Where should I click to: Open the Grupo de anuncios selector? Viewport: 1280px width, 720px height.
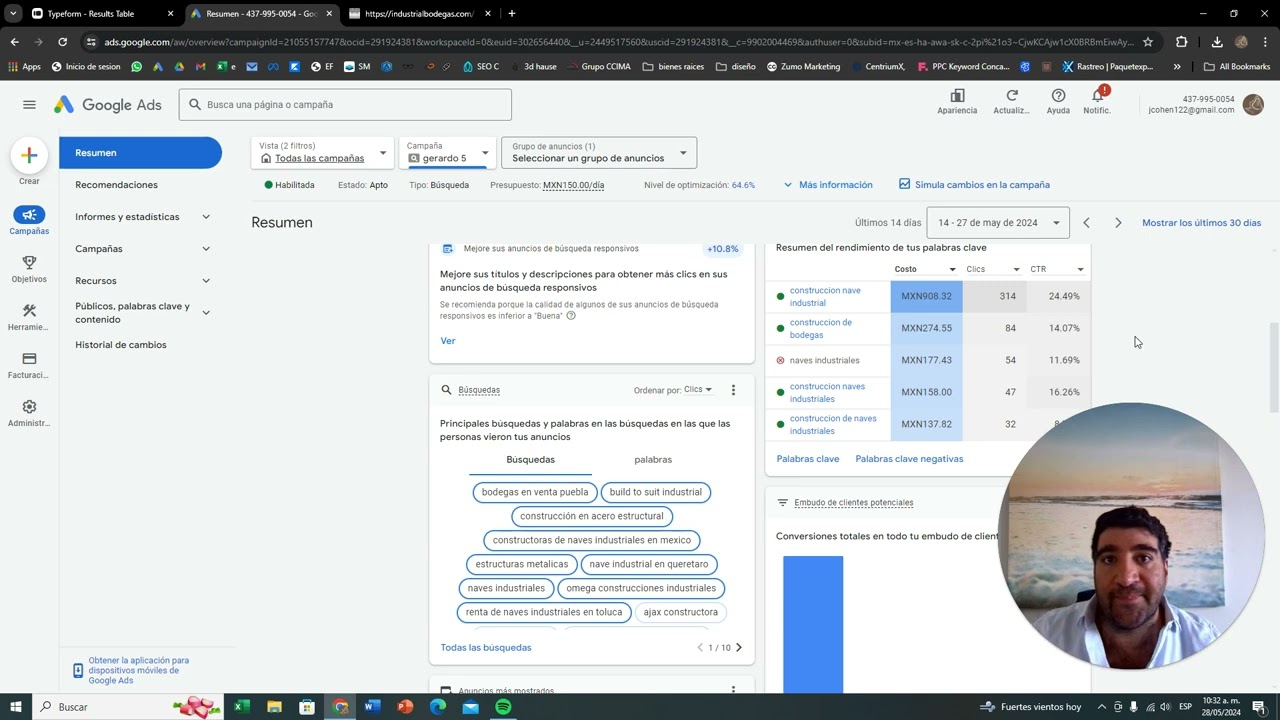599,153
